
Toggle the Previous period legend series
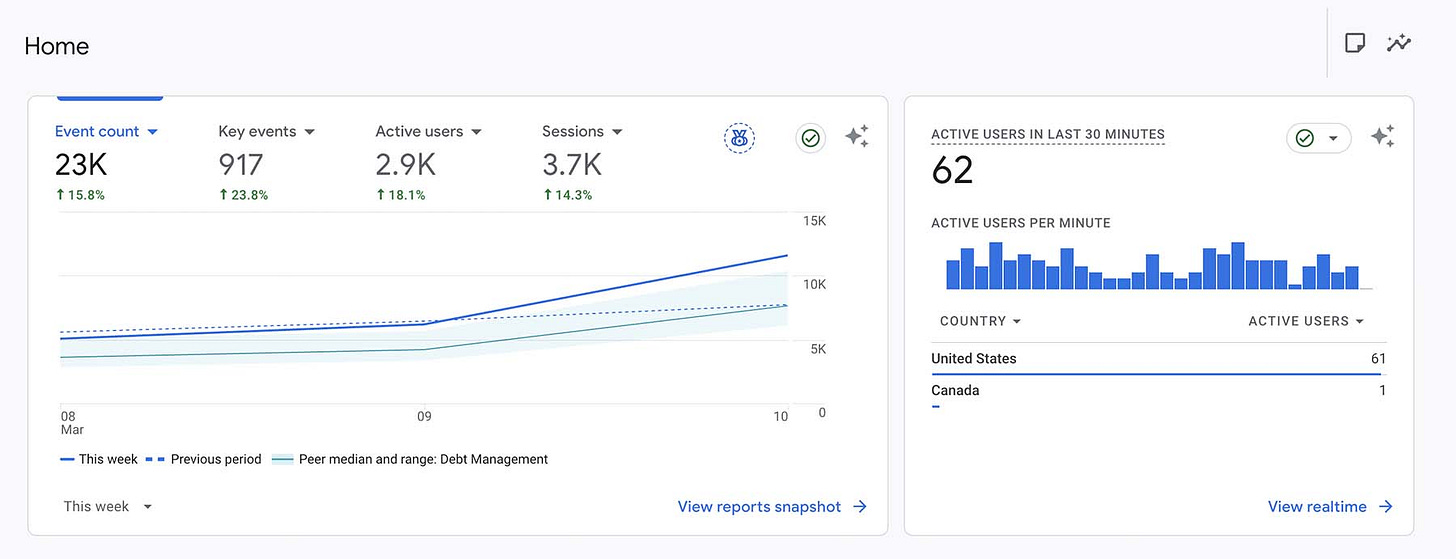tap(204, 459)
